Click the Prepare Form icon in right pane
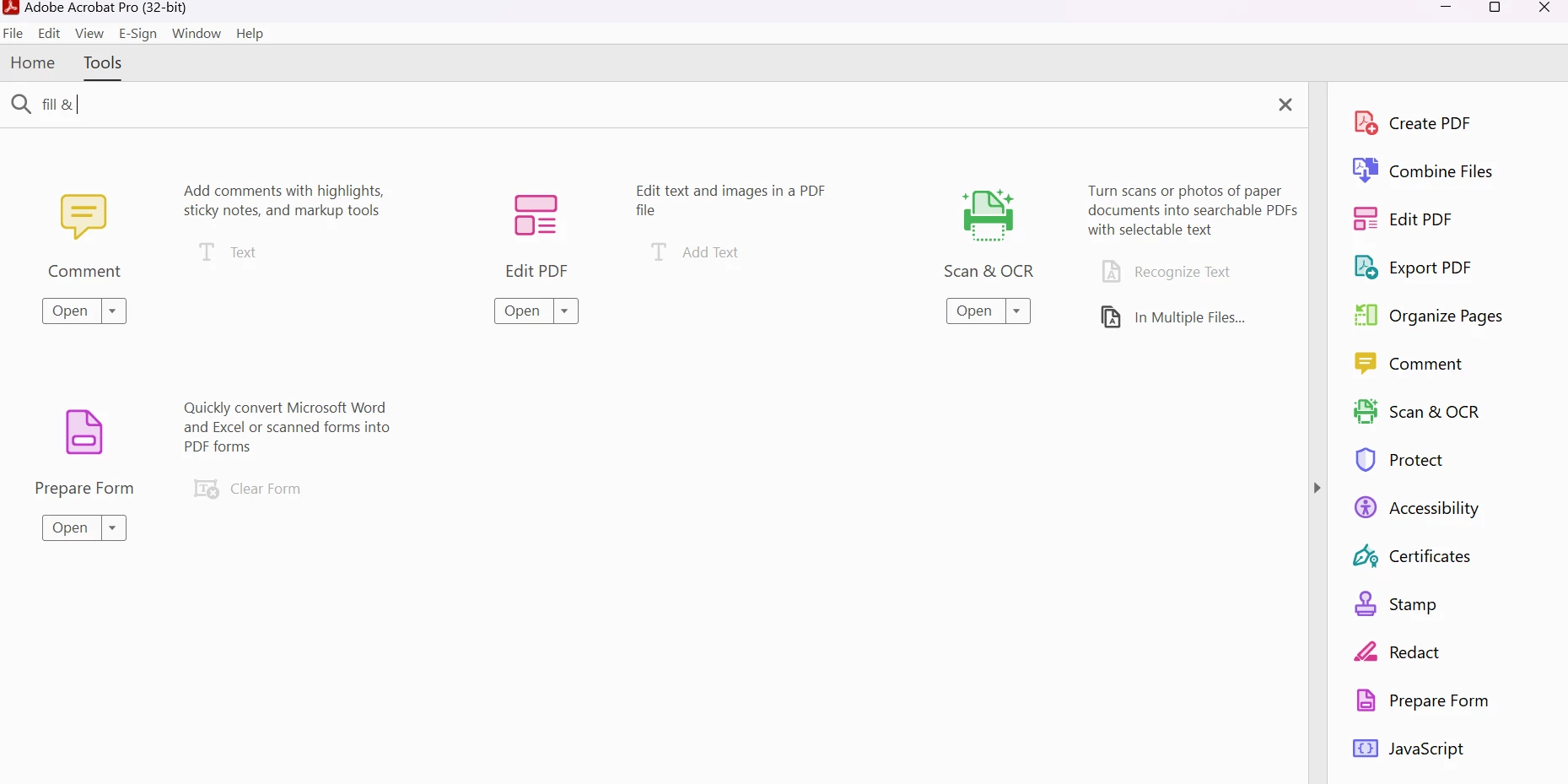 (1366, 700)
